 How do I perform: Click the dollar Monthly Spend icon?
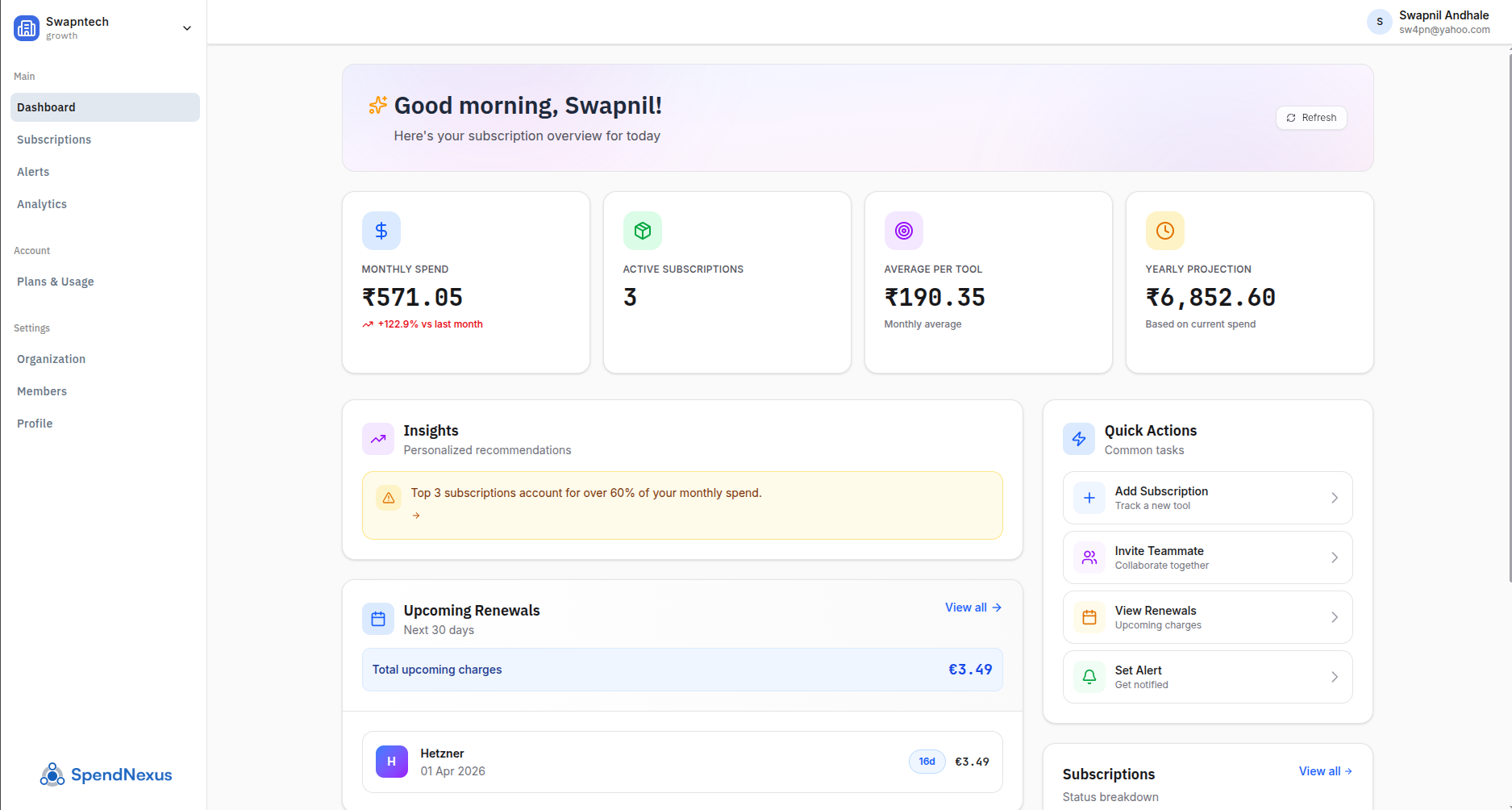click(x=381, y=231)
